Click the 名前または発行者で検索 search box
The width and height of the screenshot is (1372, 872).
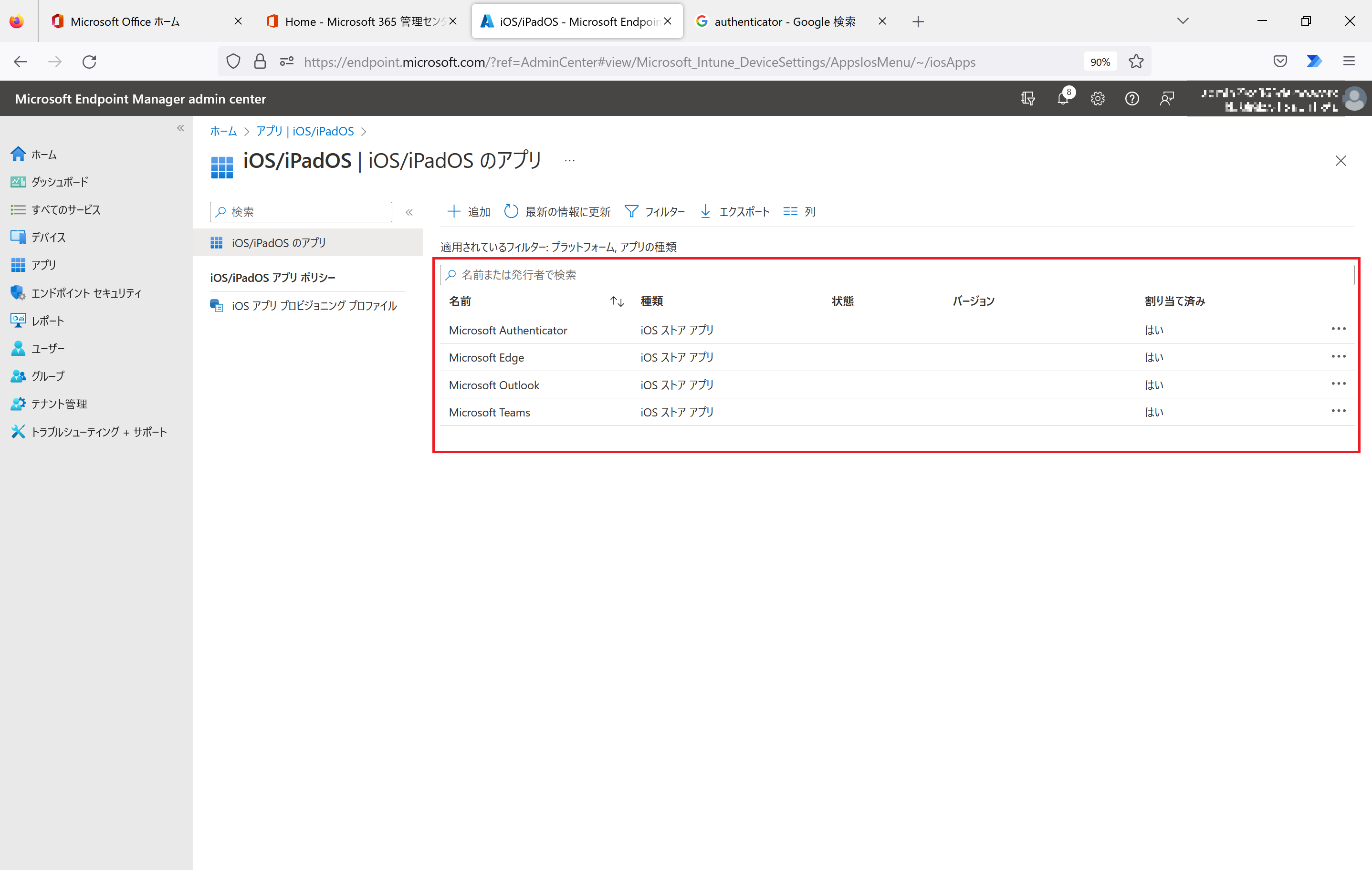897,275
